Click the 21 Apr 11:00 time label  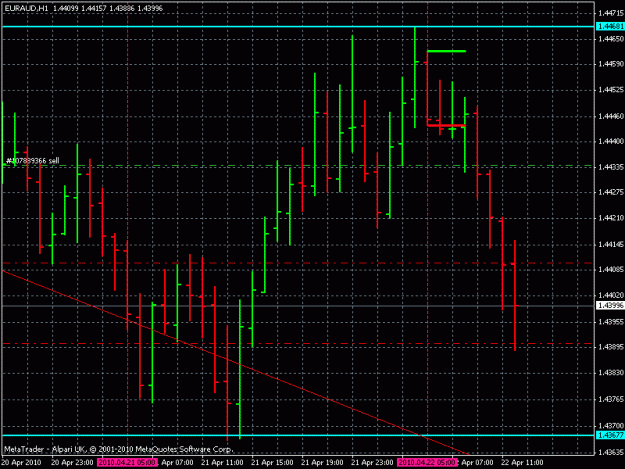(222, 462)
